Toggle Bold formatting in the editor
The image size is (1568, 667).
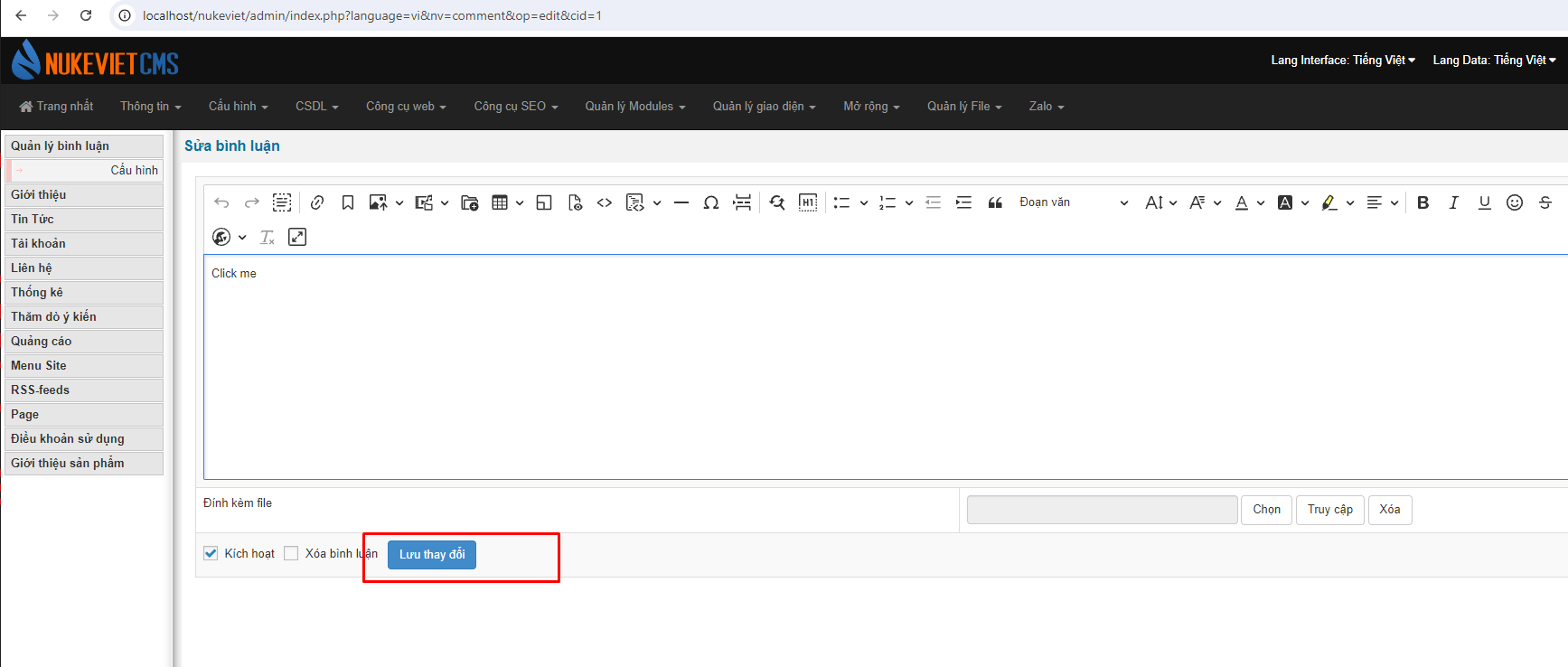1423,202
